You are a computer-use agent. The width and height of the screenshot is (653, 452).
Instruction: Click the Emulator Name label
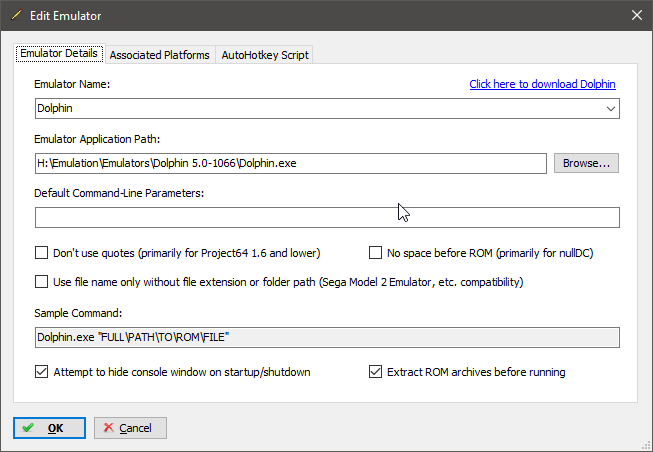click(x=72, y=84)
